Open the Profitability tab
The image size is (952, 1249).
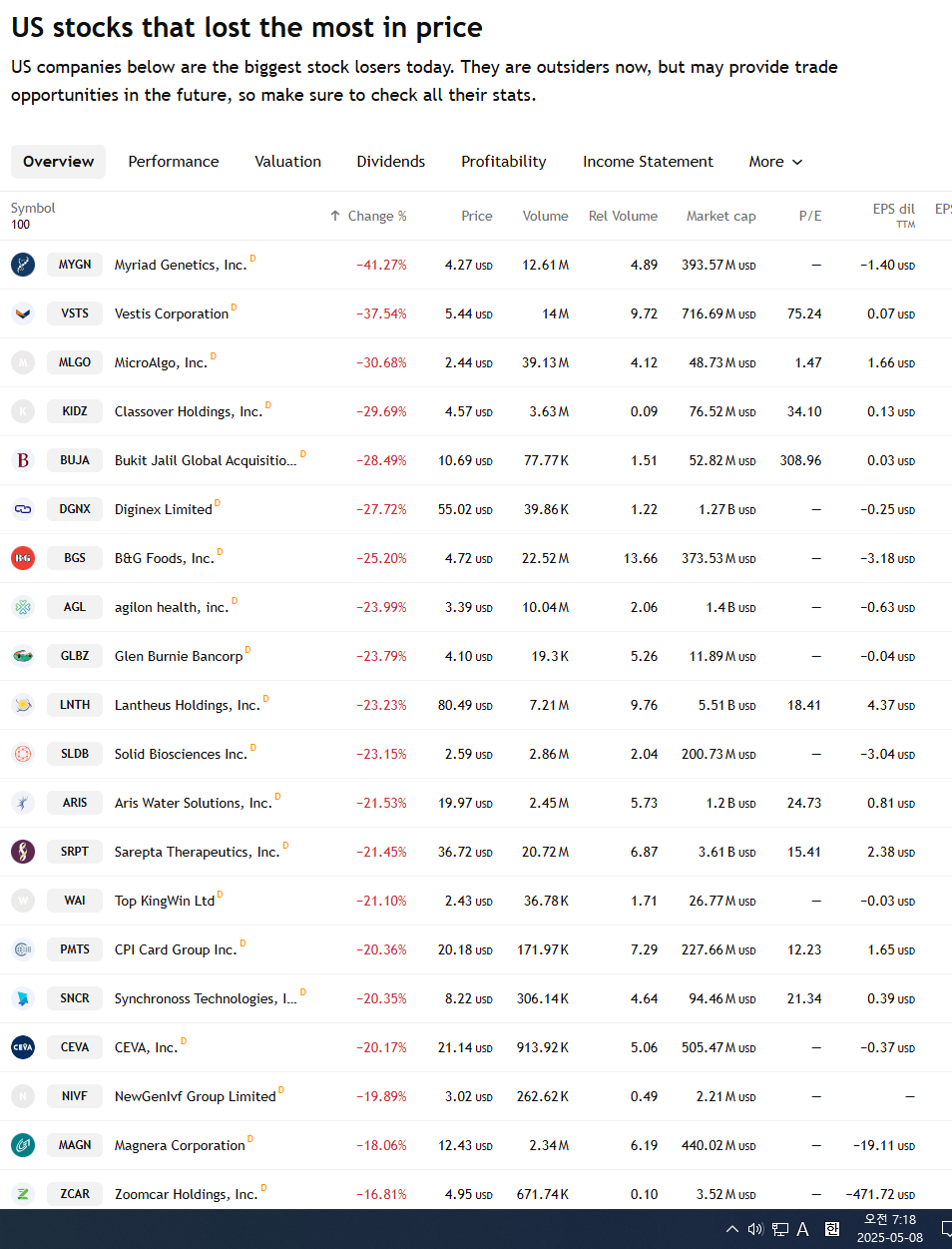click(504, 162)
